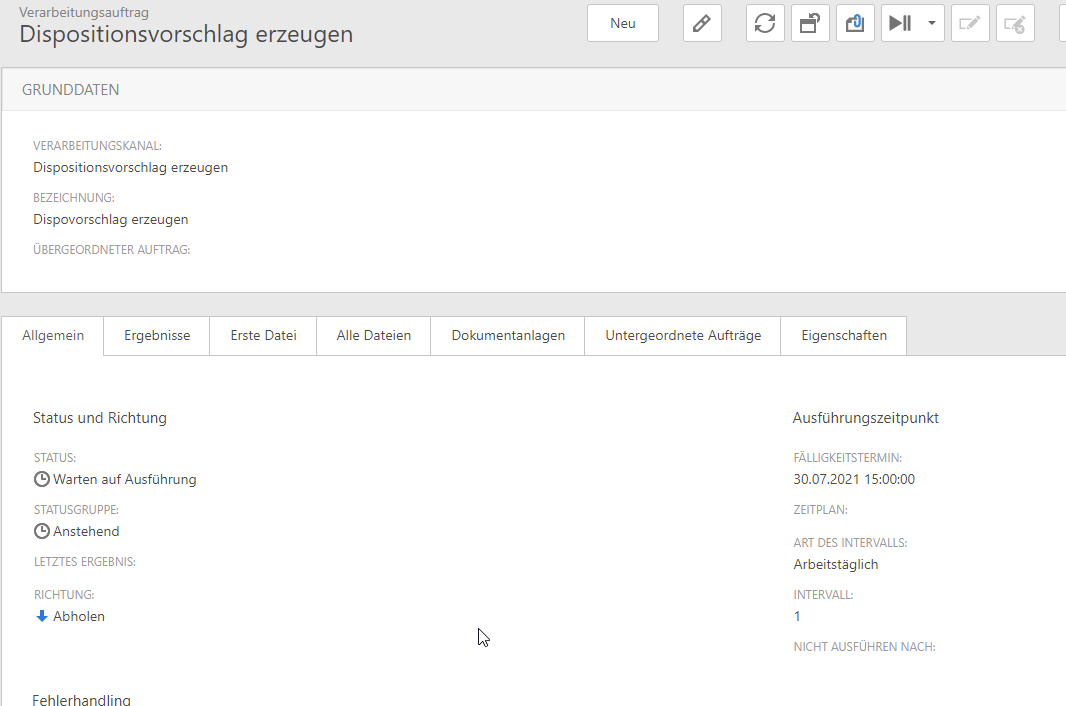The image size is (1066, 706).
Task: Click the Neu button
Action: [x=622, y=23]
